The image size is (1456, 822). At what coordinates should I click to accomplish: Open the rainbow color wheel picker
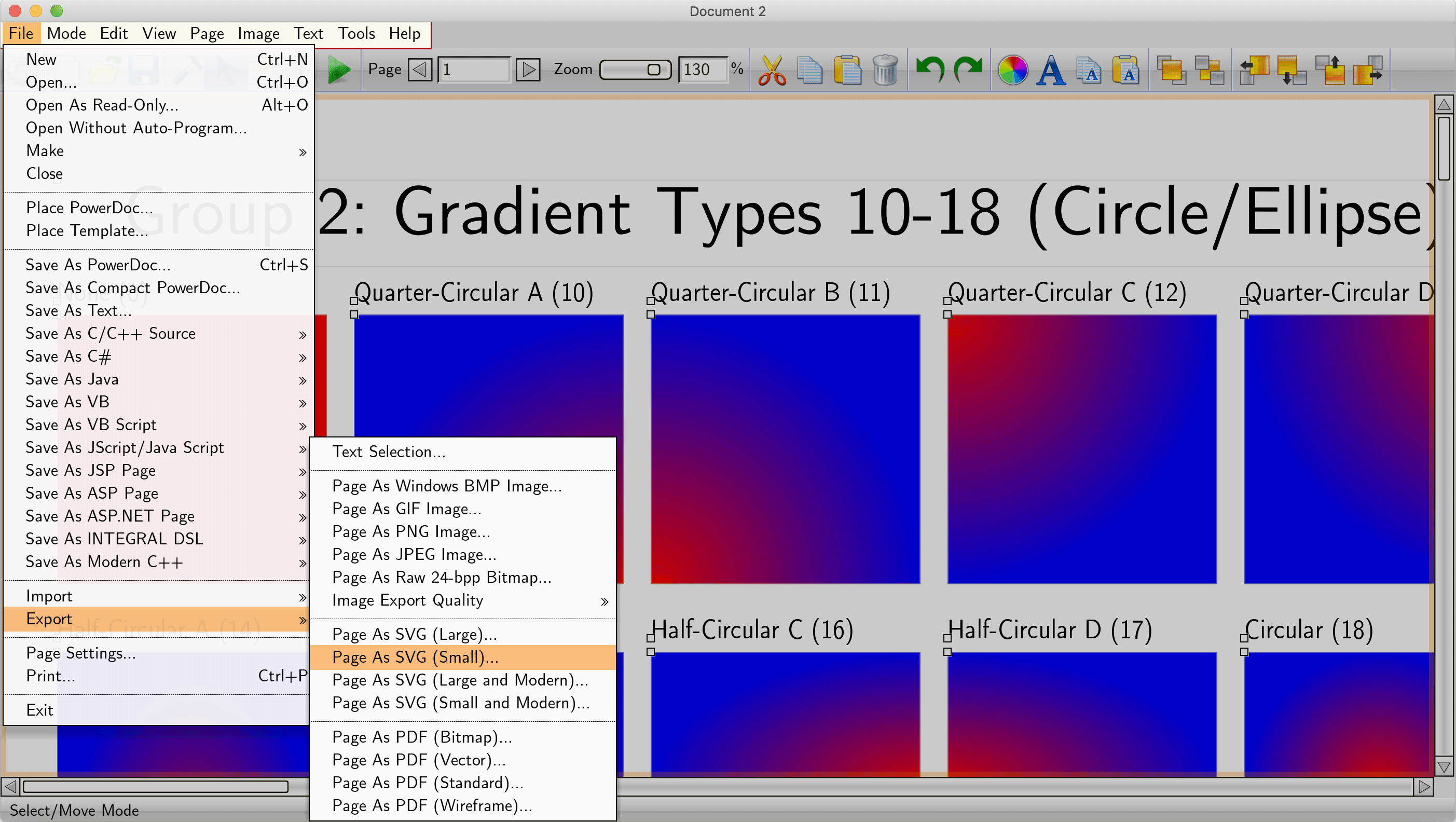(1013, 70)
